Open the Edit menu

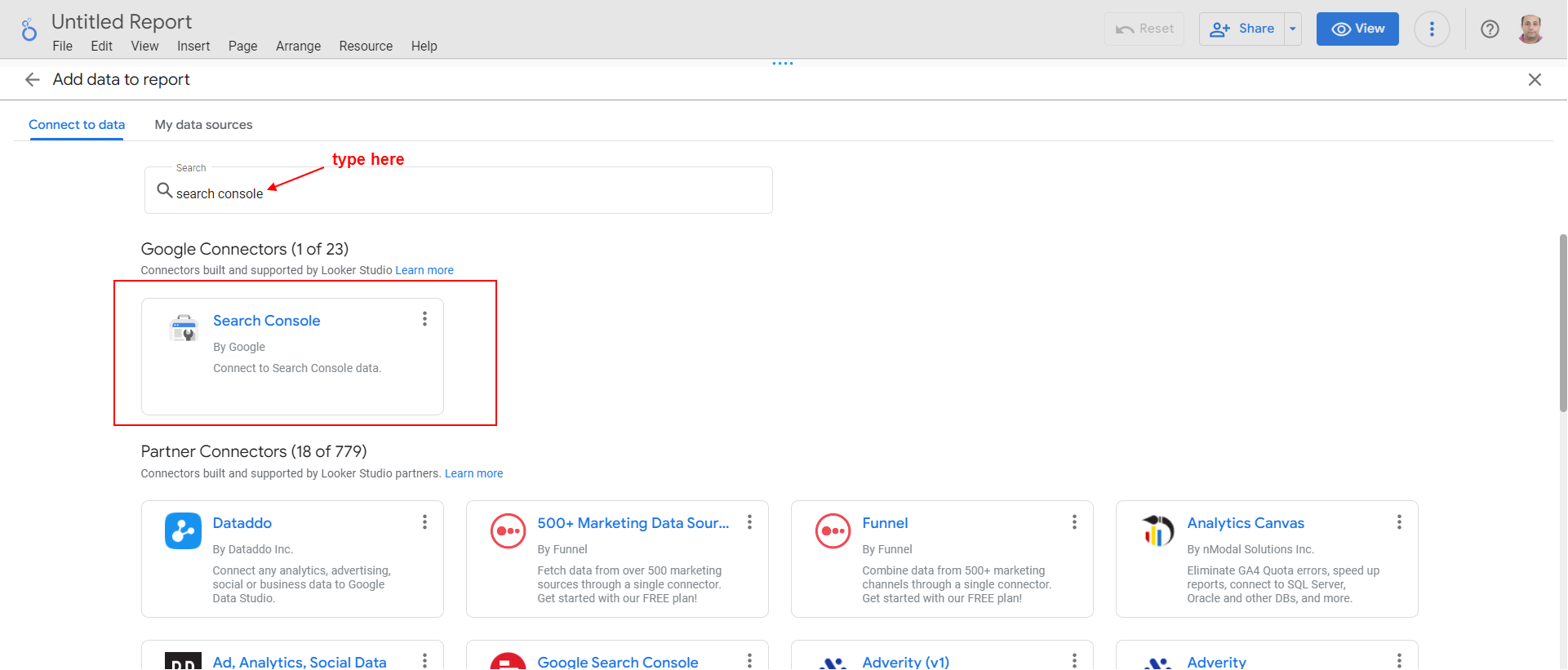(x=102, y=46)
